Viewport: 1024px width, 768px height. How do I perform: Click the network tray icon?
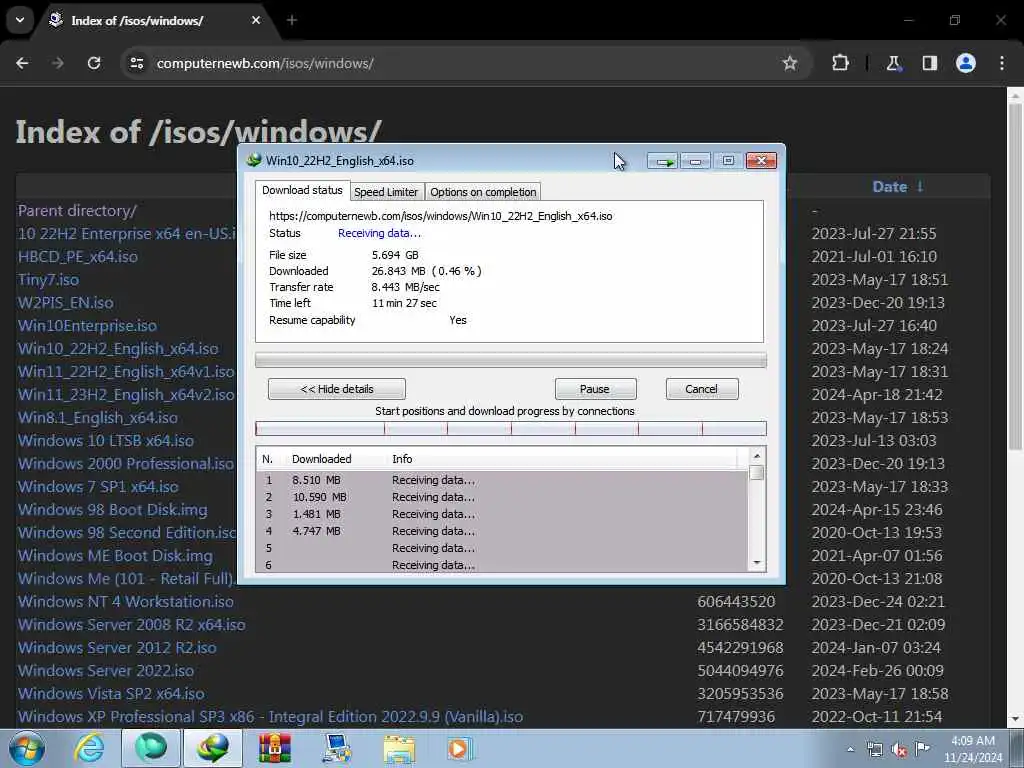coord(874,749)
